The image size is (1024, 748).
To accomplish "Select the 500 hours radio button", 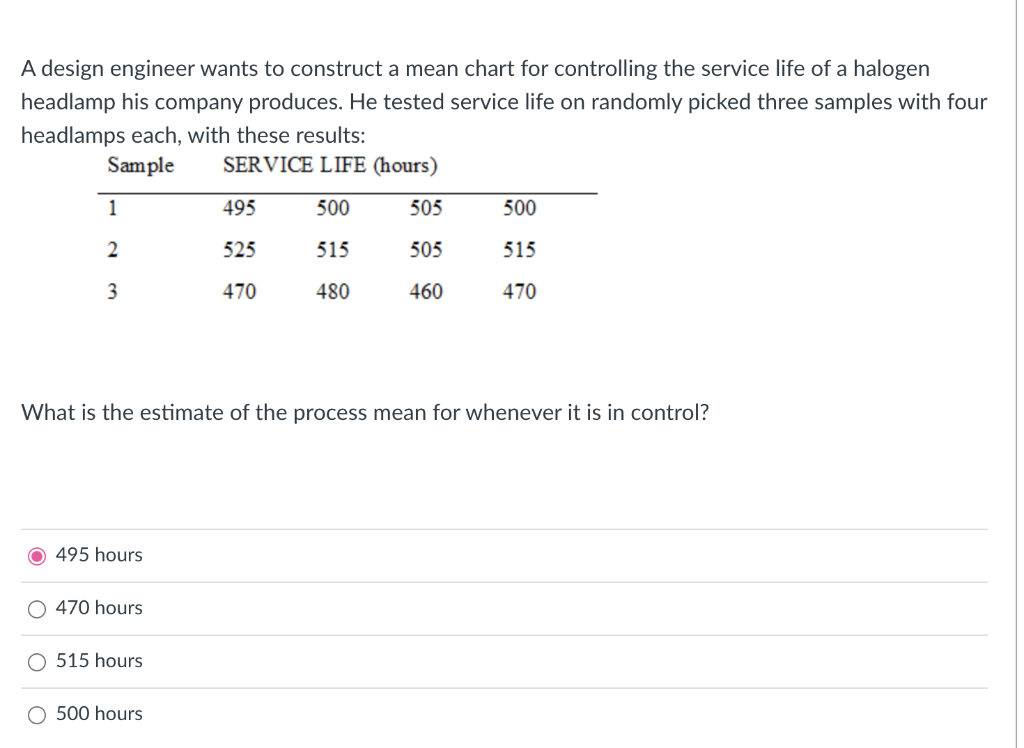I will click(x=36, y=713).
